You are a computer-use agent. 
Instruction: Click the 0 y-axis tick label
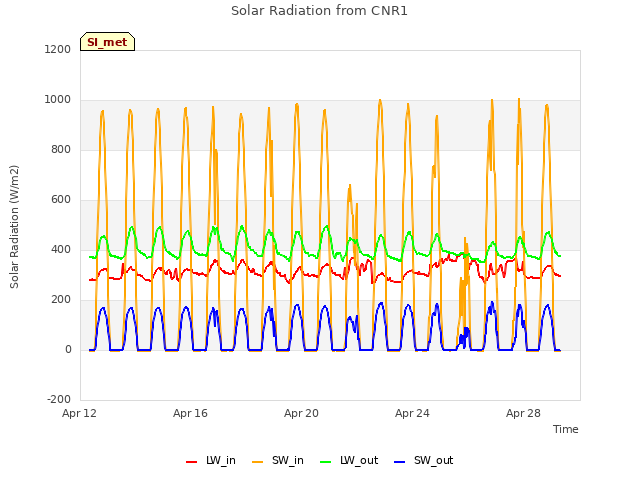pyautogui.click(x=68, y=349)
